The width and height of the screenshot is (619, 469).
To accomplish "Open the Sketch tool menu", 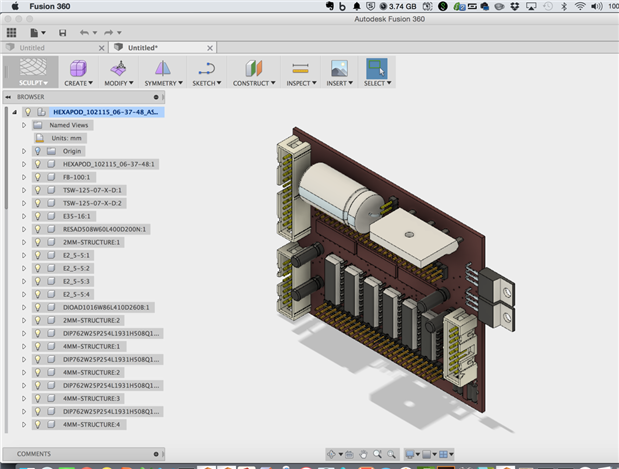I will [x=206, y=83].
